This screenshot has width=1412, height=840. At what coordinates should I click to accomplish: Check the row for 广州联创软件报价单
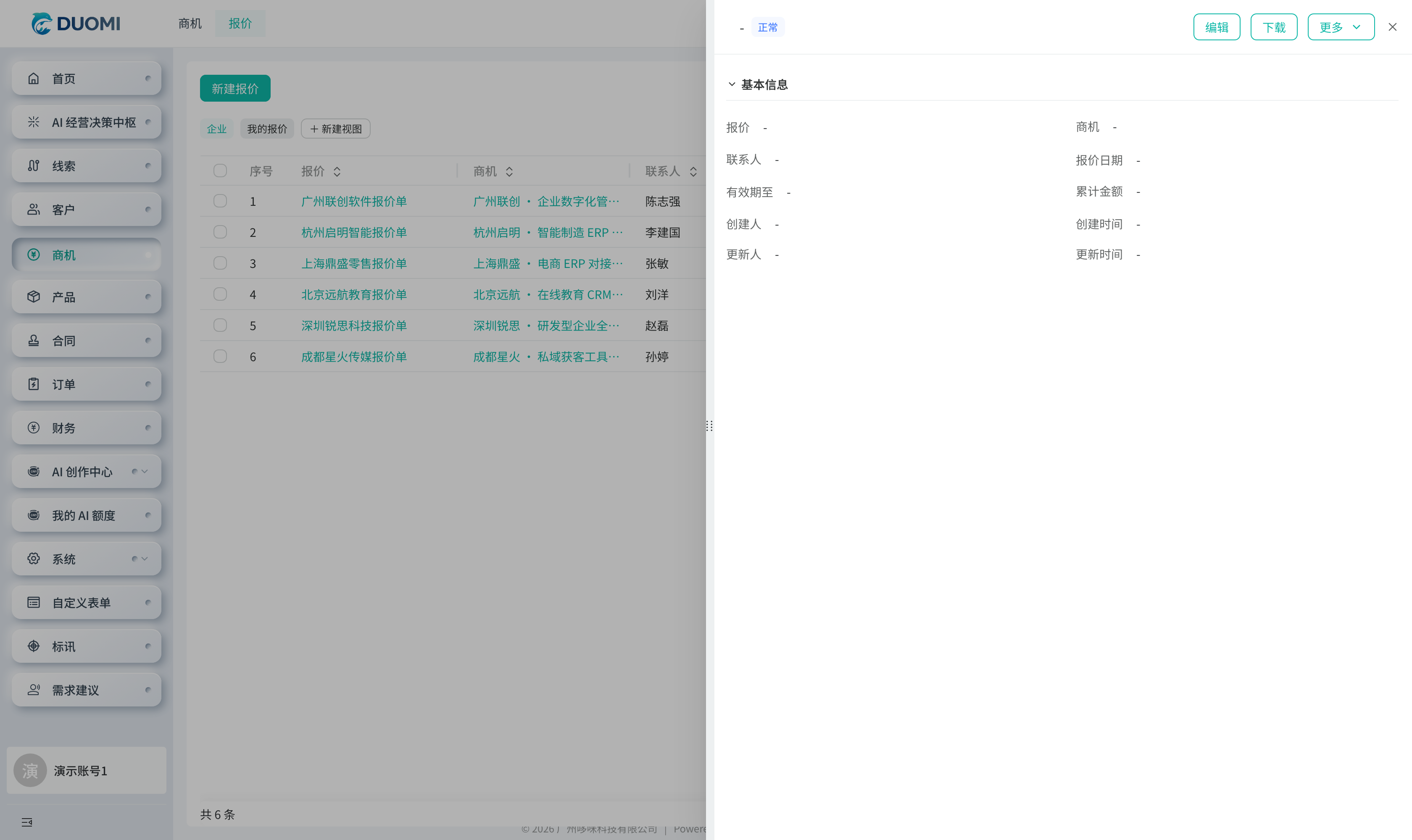pos(220,201)
